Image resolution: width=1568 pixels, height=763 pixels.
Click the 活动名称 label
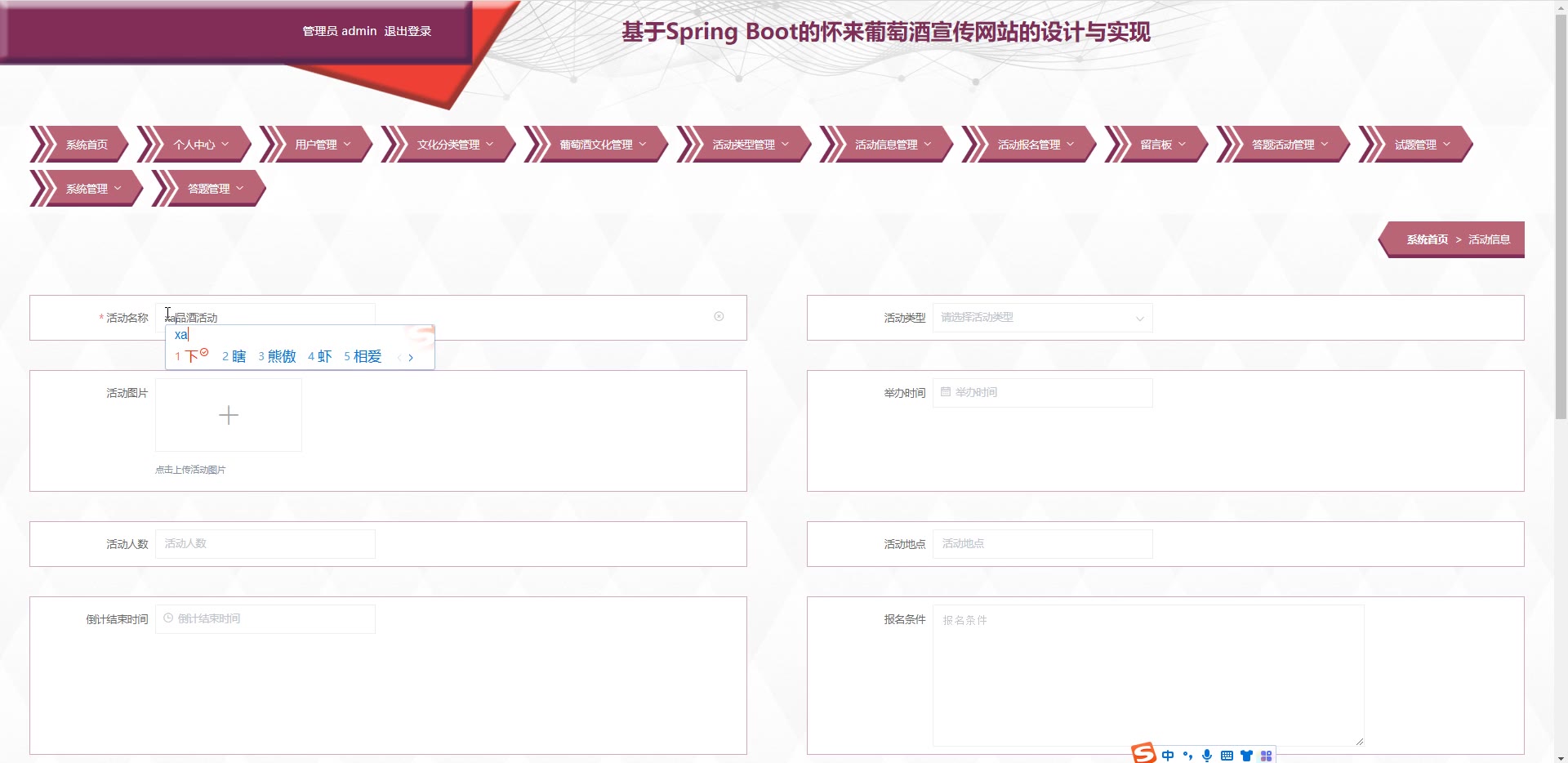[x=127, y=318]
